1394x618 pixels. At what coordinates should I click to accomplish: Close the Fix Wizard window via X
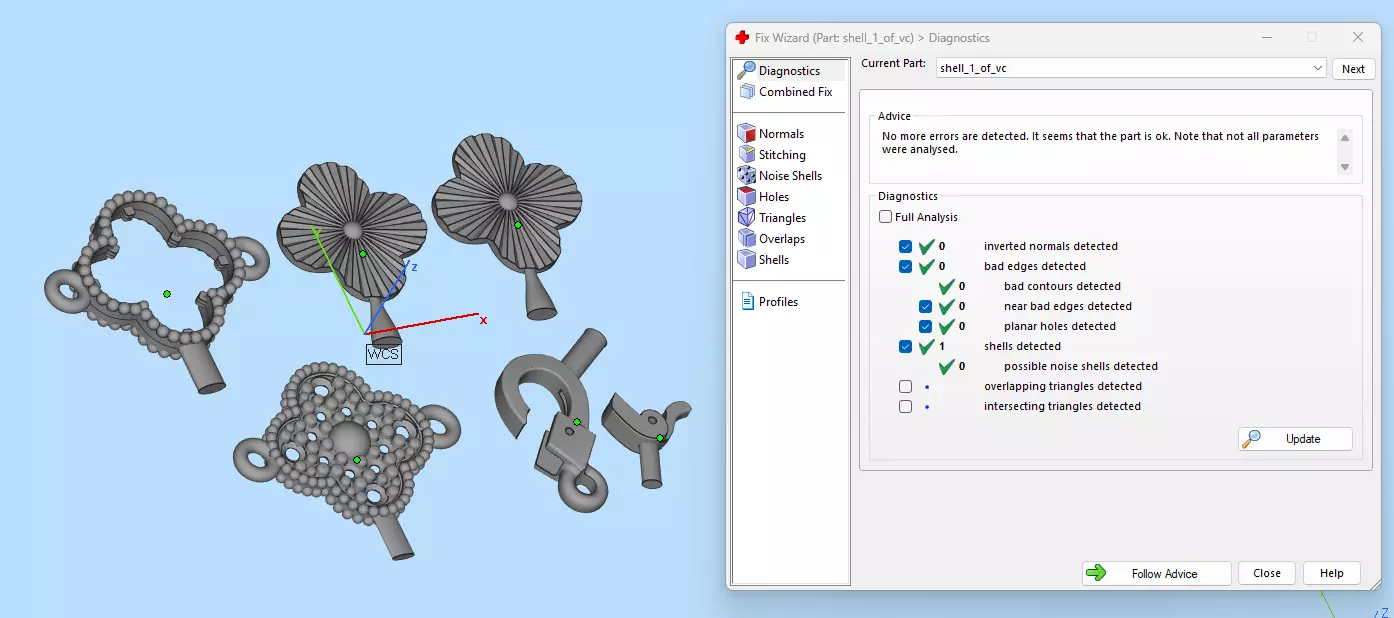1357,37
